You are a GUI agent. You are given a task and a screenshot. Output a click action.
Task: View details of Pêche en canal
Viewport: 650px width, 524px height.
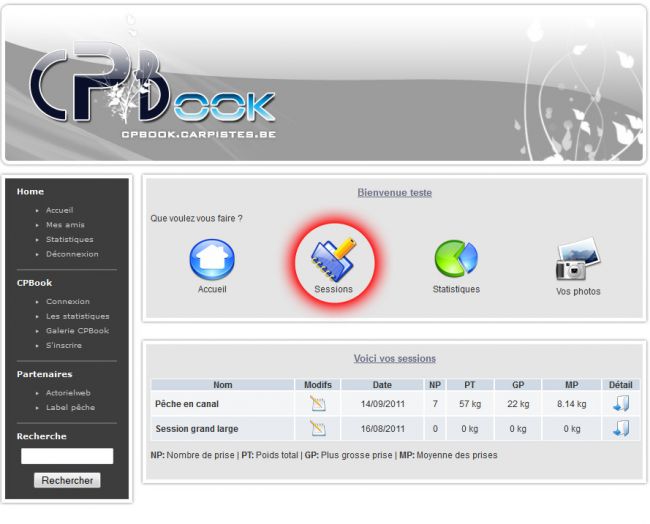pos(621,403)
